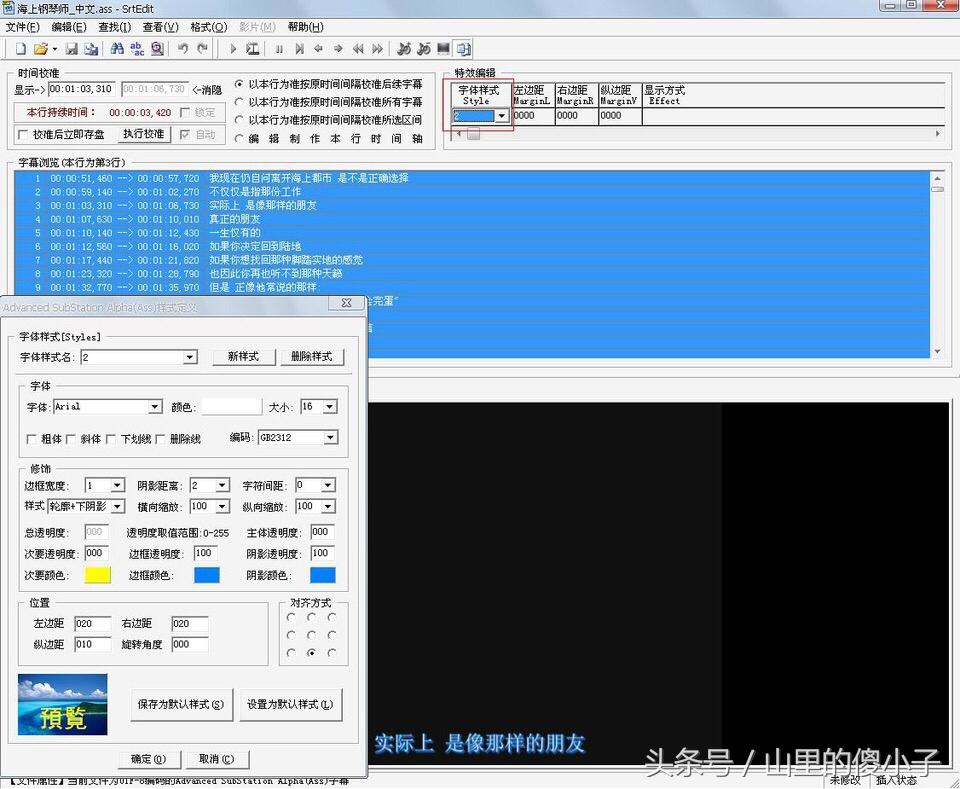Open the 字体 Arial font dropdown
960x789 pixels.
click(x=154, y=407)
